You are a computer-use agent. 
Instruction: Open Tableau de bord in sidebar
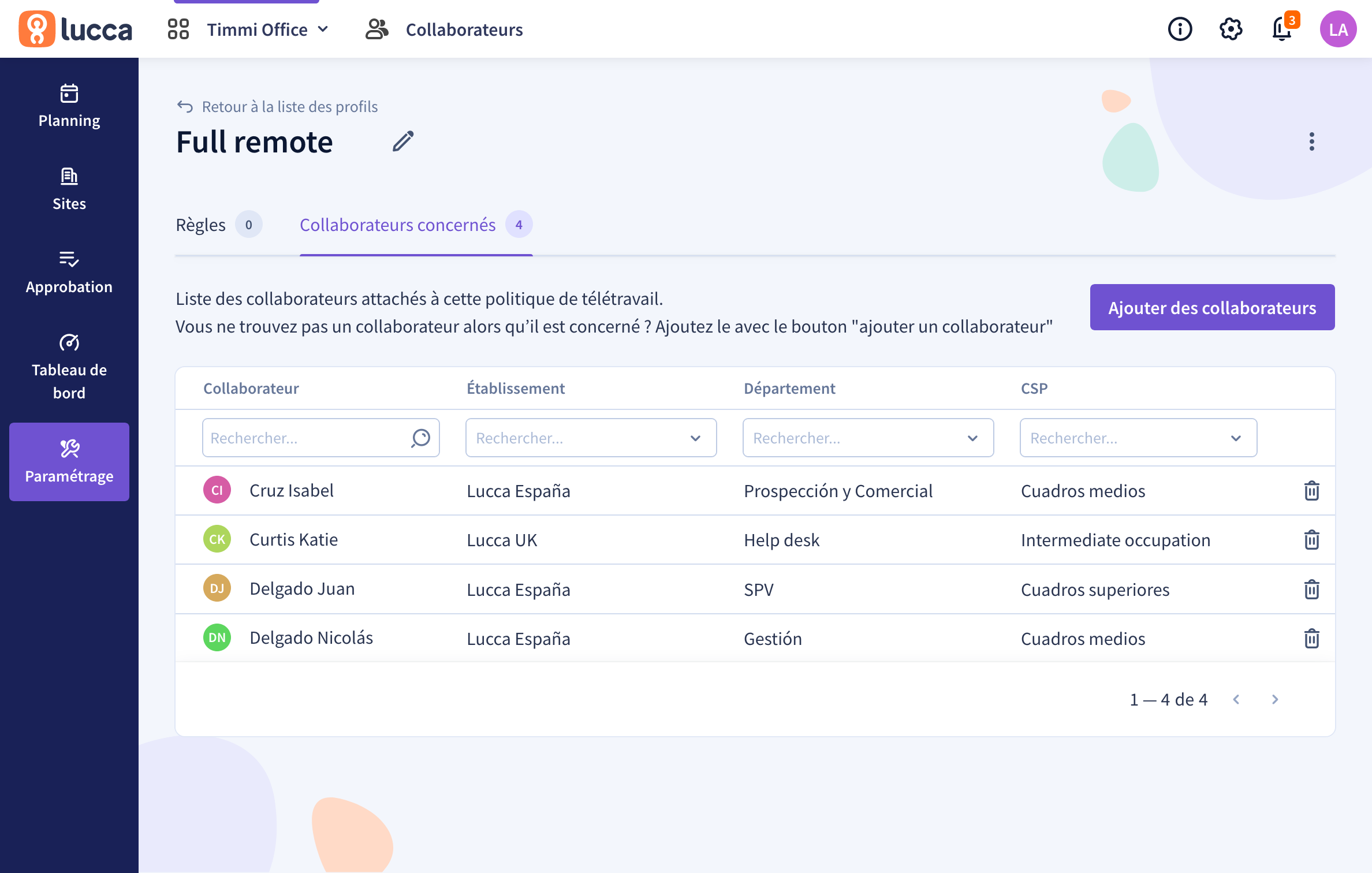(69, 367)
